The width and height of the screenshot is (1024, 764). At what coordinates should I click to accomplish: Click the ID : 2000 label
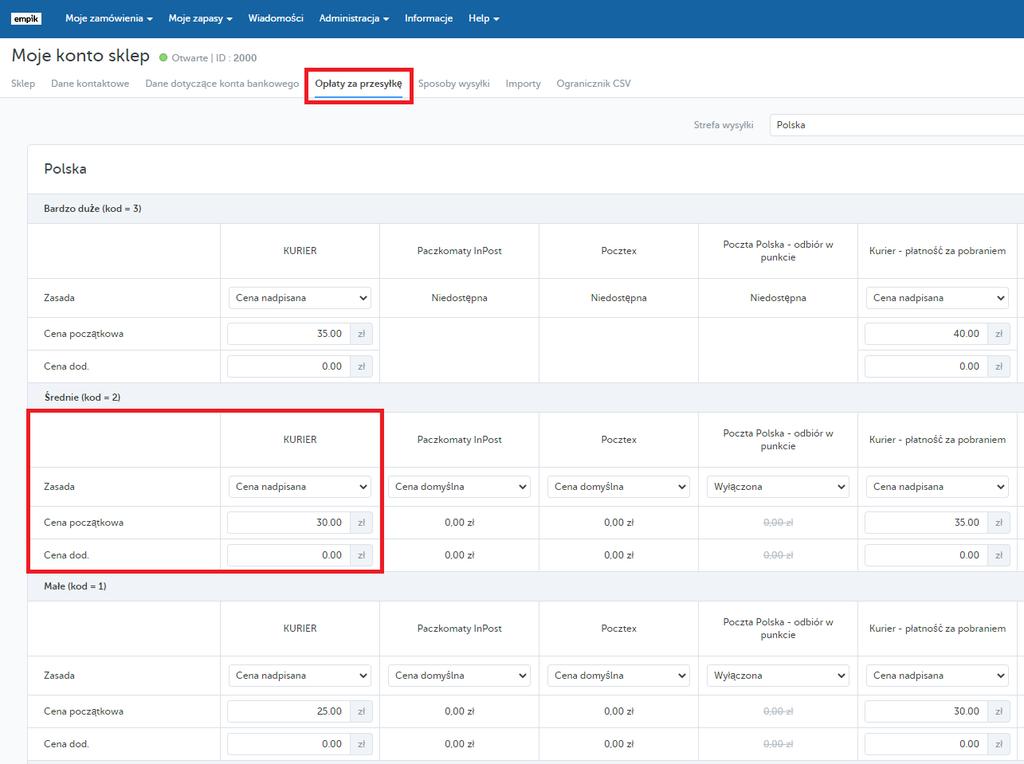pyautogui.click(x=236, y=57)
